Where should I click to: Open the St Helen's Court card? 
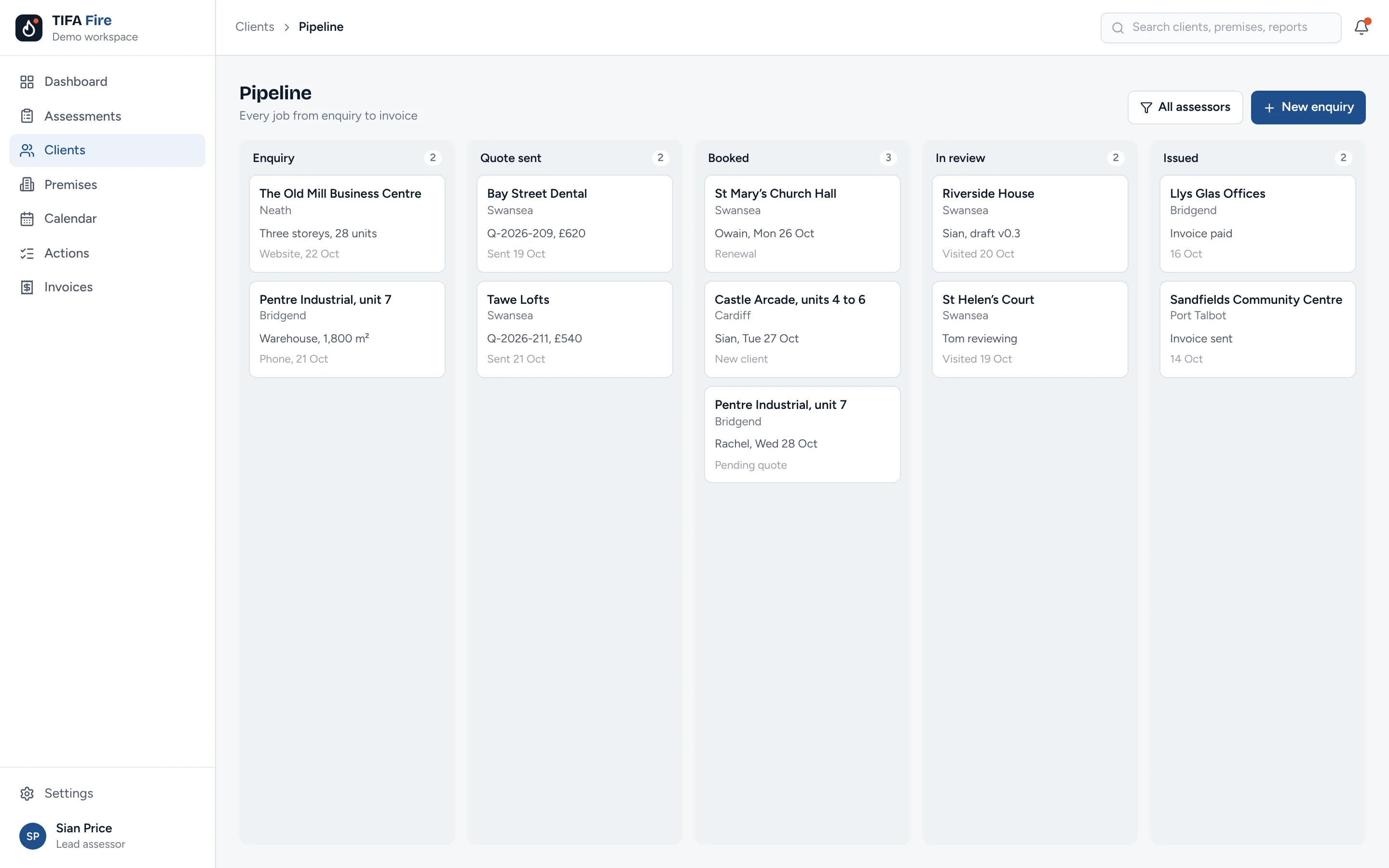click(x=1030, y=329)
